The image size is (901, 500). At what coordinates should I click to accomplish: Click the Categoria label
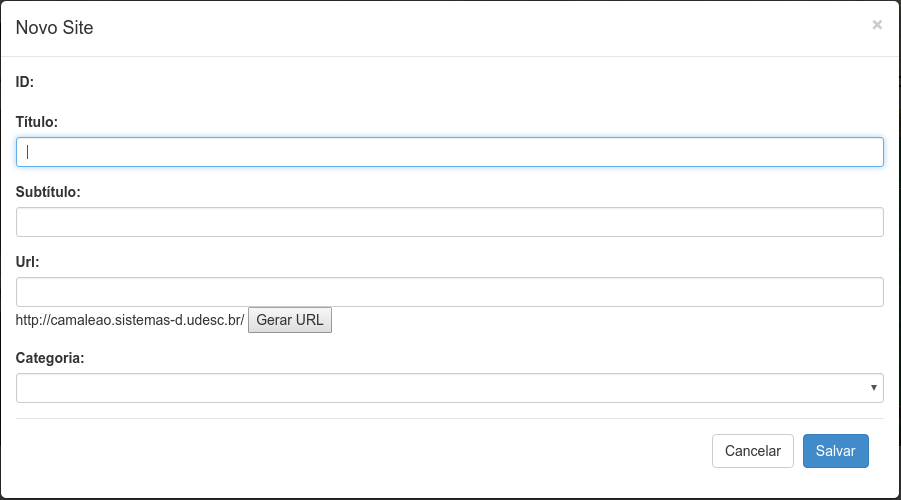(50, 357)
